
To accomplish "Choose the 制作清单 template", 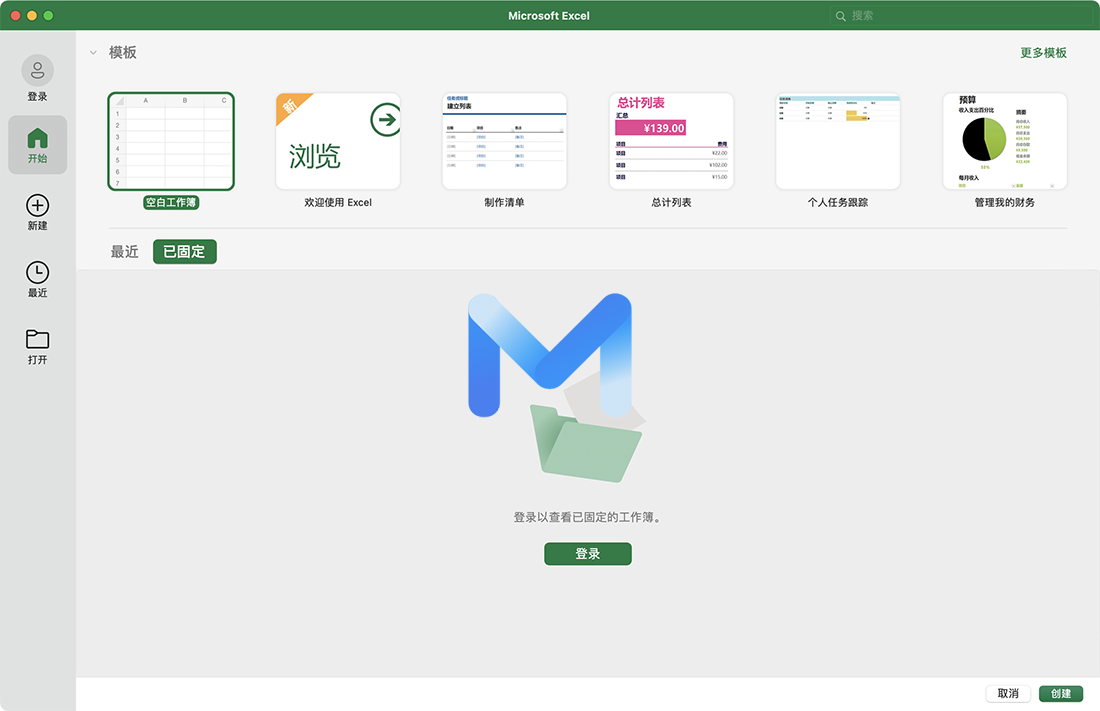I will tap(504, 141).
